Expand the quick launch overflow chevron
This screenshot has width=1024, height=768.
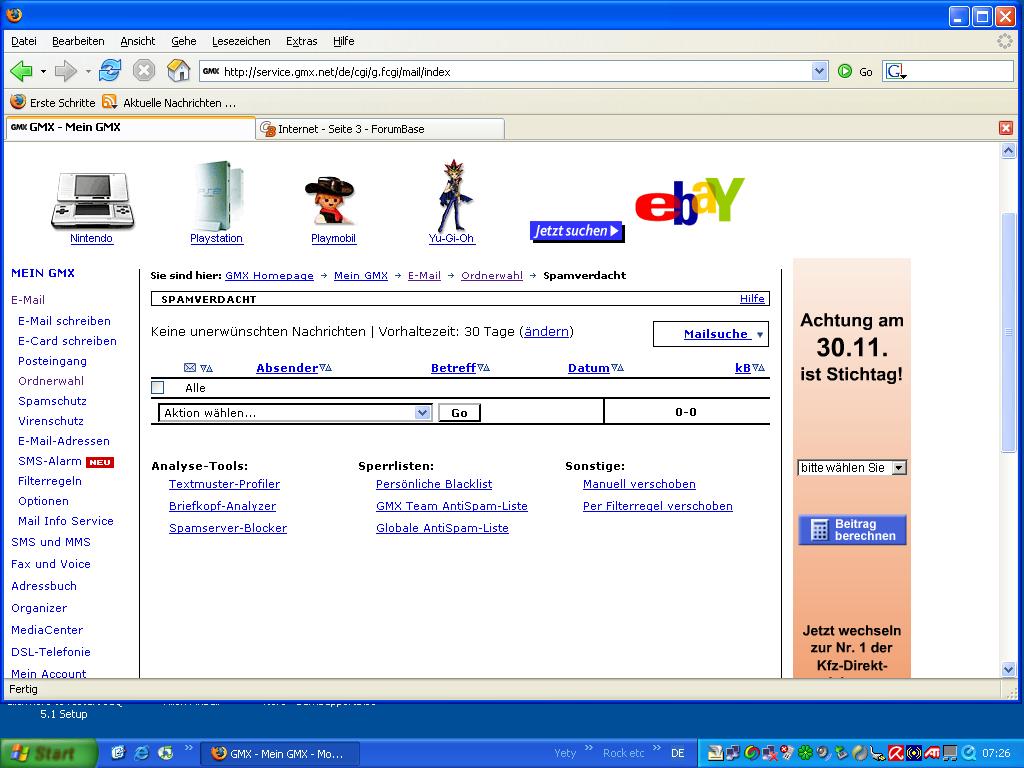tap(189, 747)
